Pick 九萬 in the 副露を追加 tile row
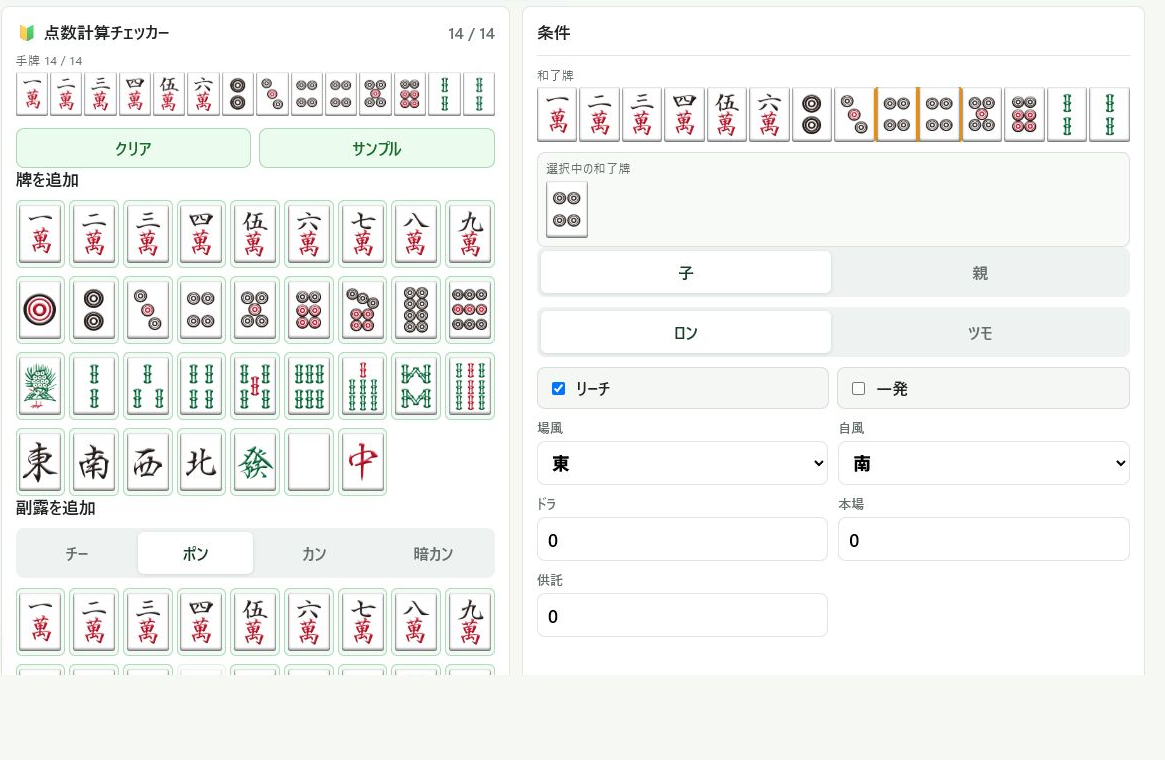The image size is (1165, 760). pos(470,623)
